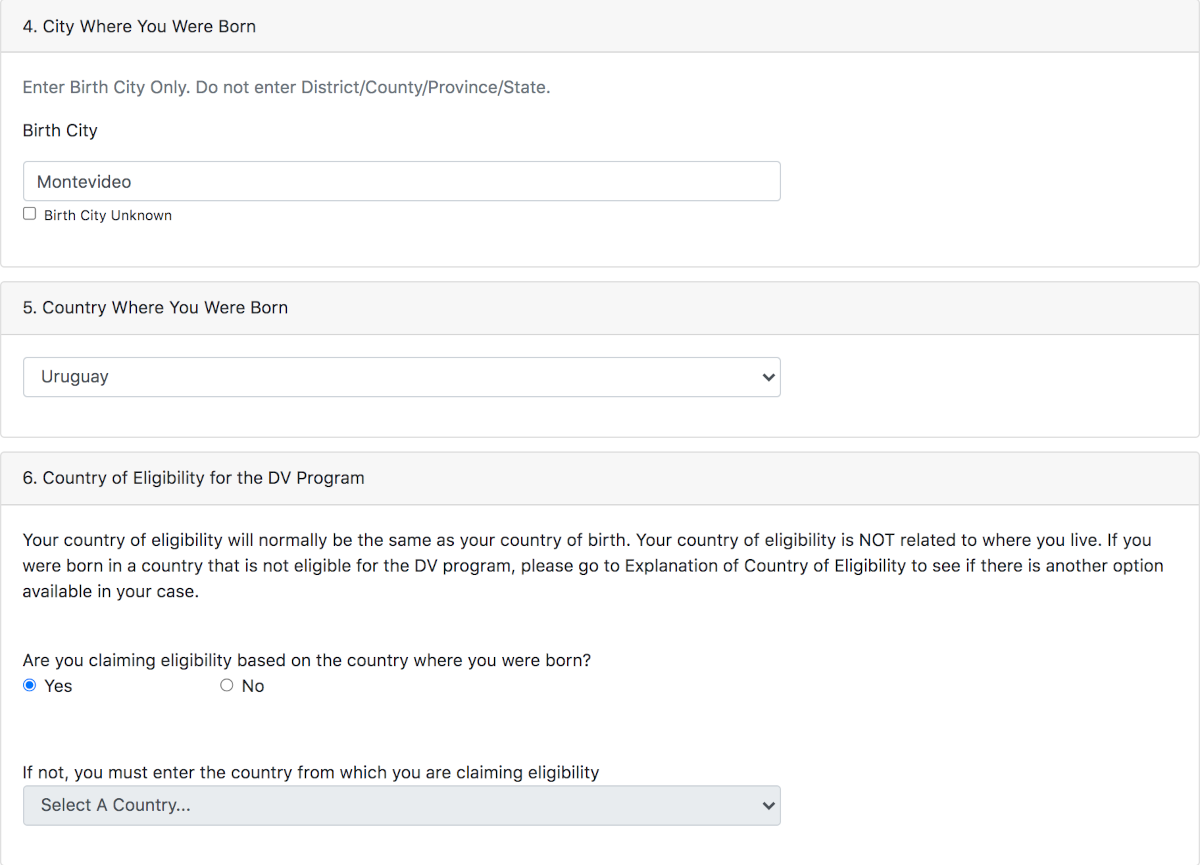Click the Birth City text field containing Montevideo
Image resolution: width=1200 pixels, height=865 pixels.
click(x=401, y=181)
